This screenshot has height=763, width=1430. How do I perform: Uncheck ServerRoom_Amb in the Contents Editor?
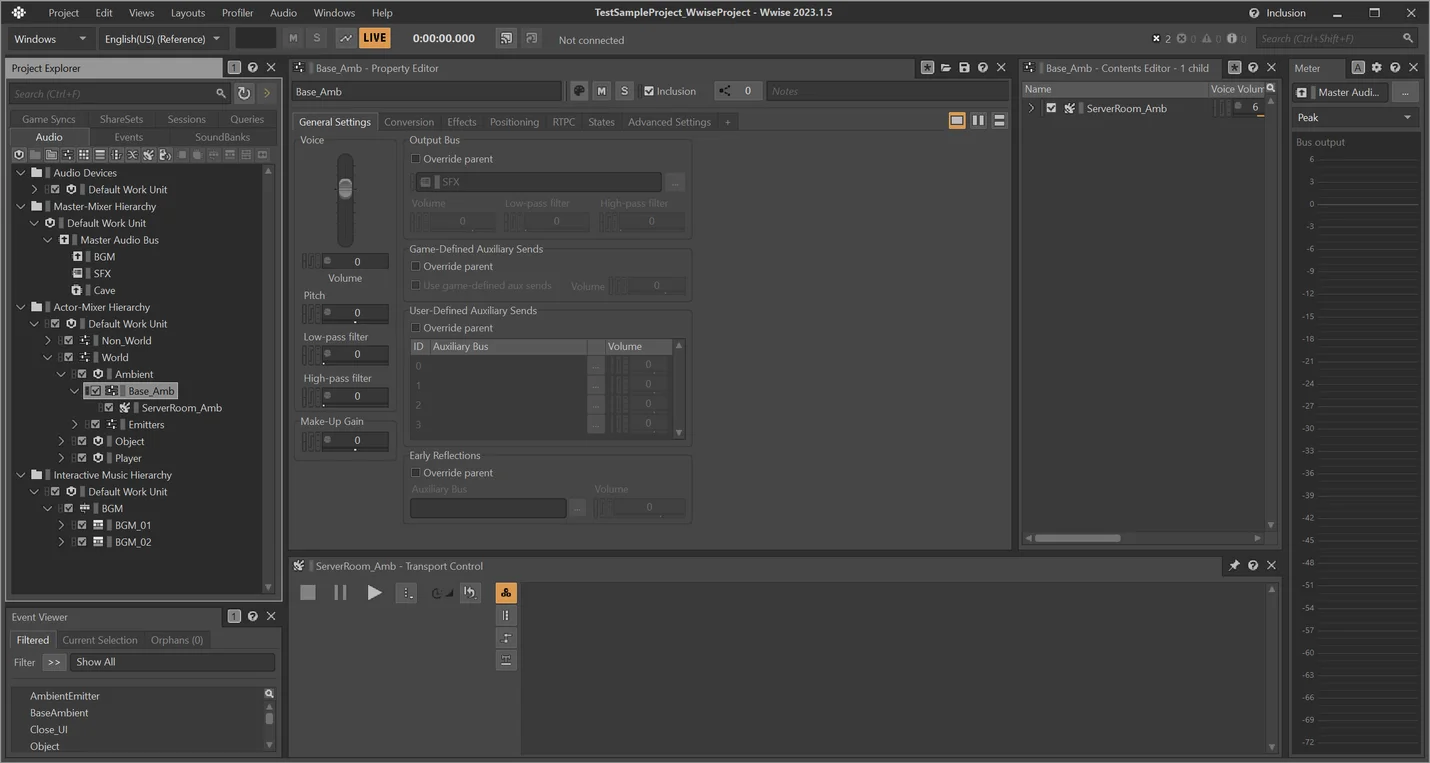[1050, 108]
